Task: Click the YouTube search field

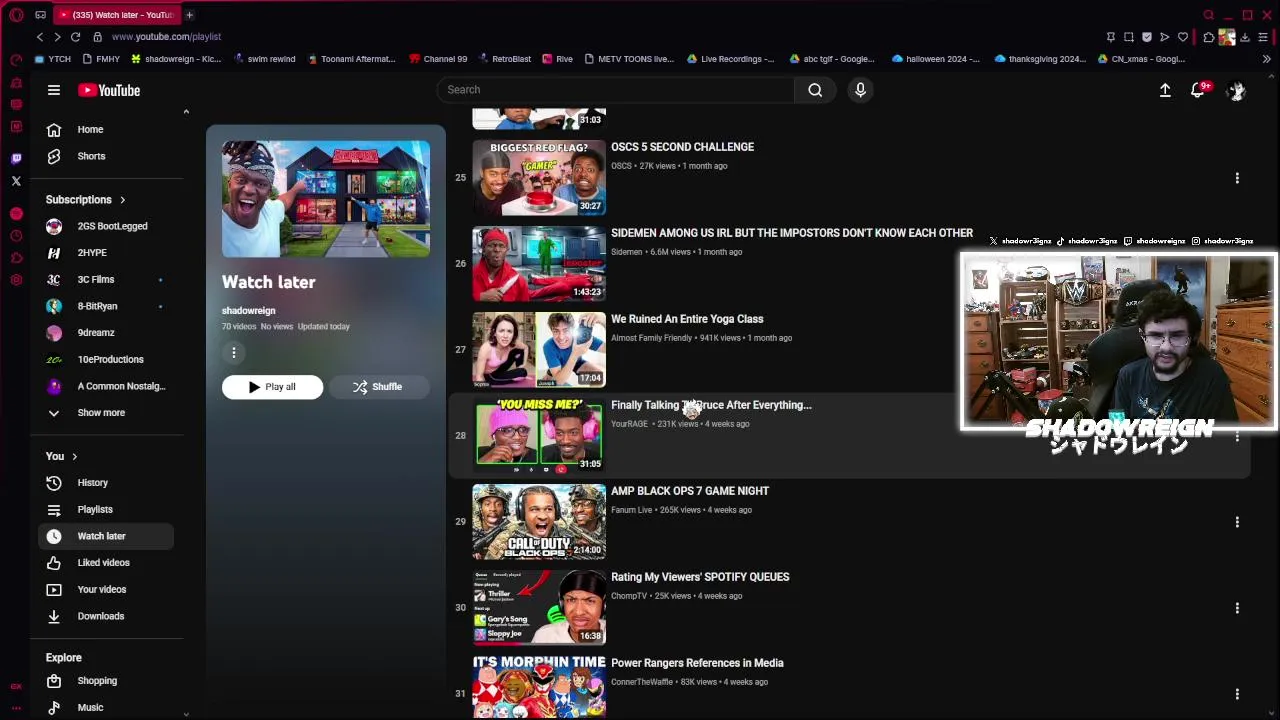Action: pos(615,90)
